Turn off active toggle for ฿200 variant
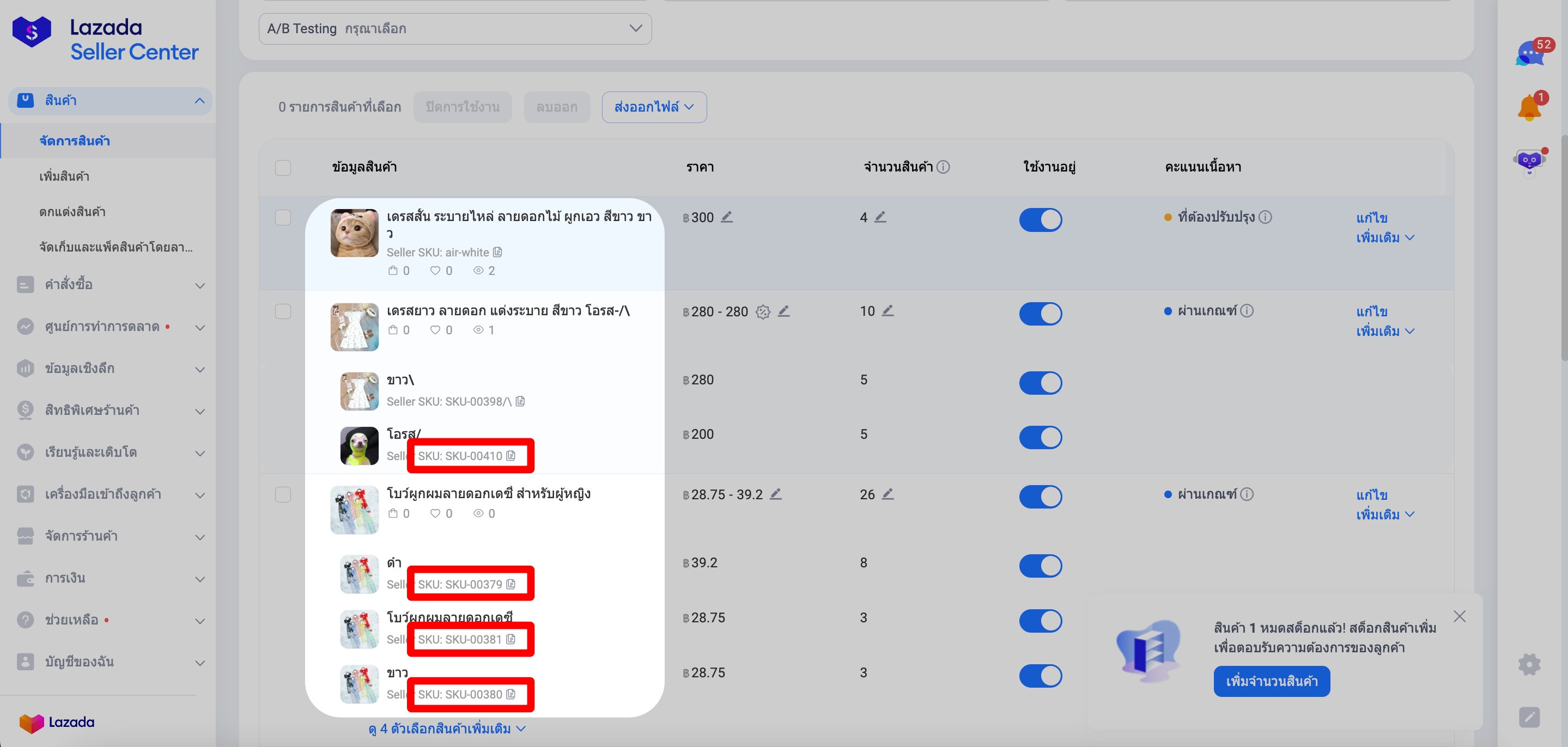The image size is (1568, 747). (x=1040, y=437)
